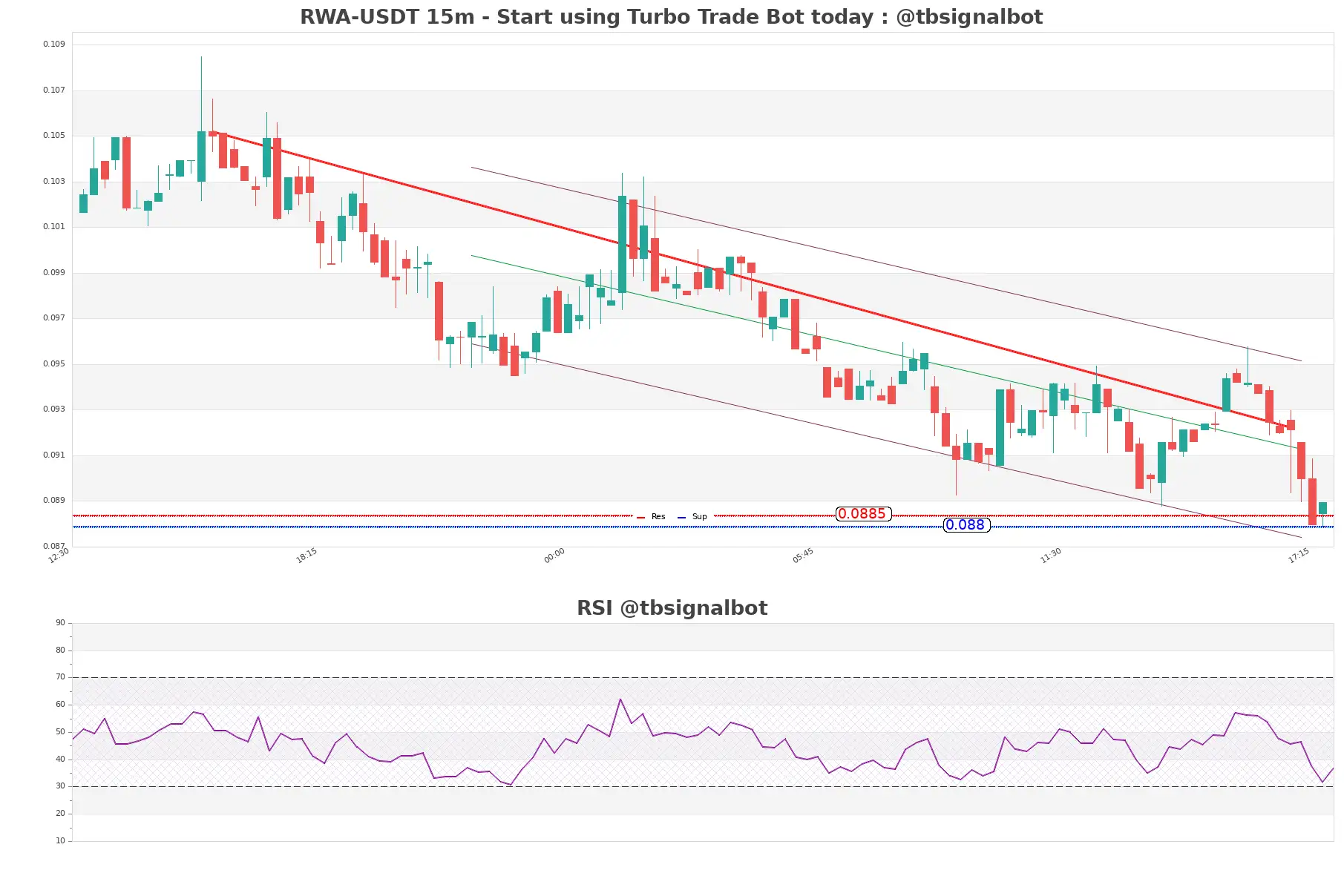Click the 0.0885 resistance price label
This screenshot has height=896, width=1344.
863,514
